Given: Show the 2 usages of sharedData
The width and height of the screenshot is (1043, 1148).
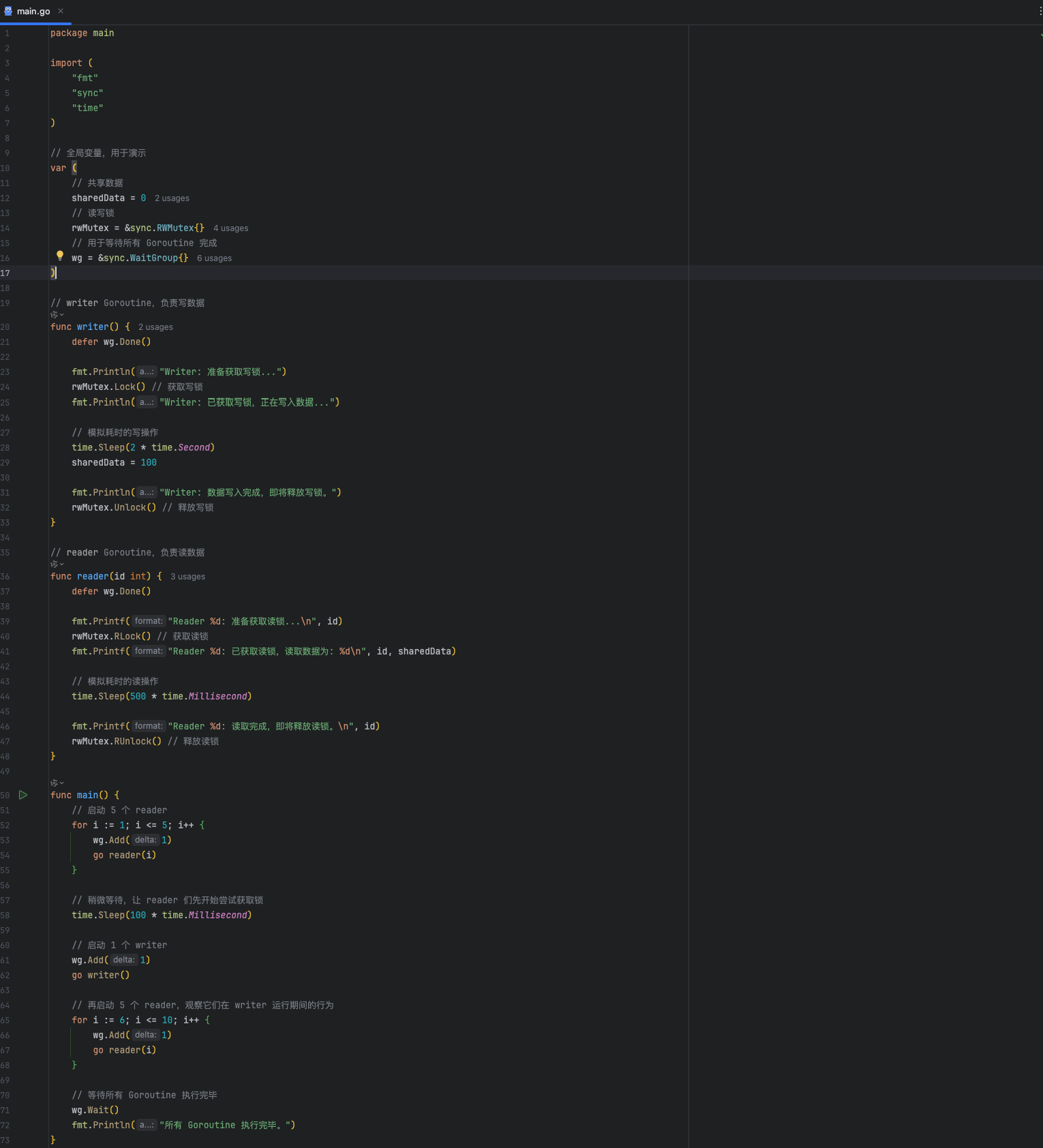Looking at the screenshot, I should point(172,198).
